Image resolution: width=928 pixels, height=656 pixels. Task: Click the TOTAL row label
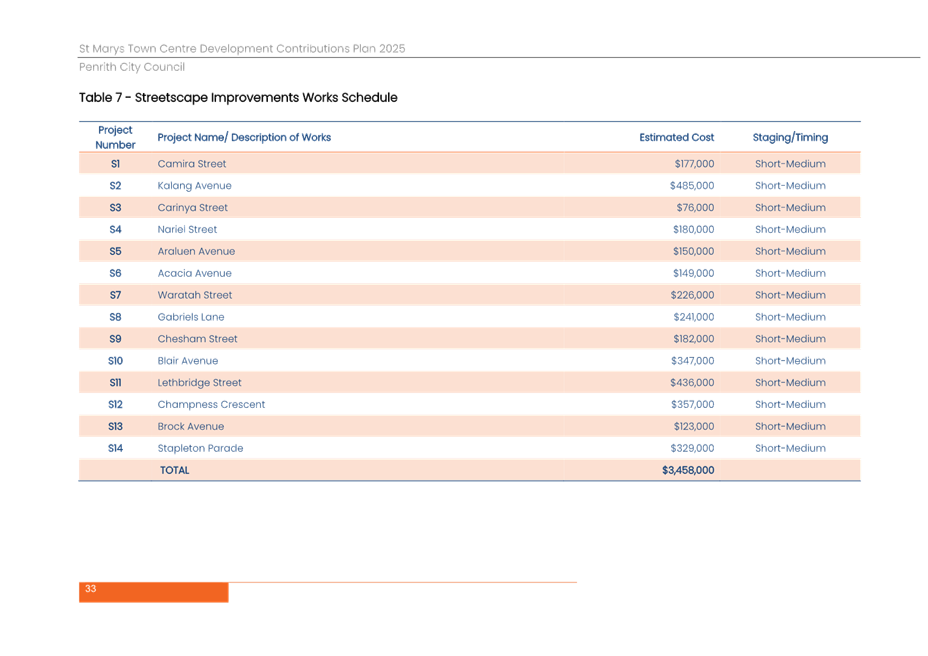[x=174, y=470]
